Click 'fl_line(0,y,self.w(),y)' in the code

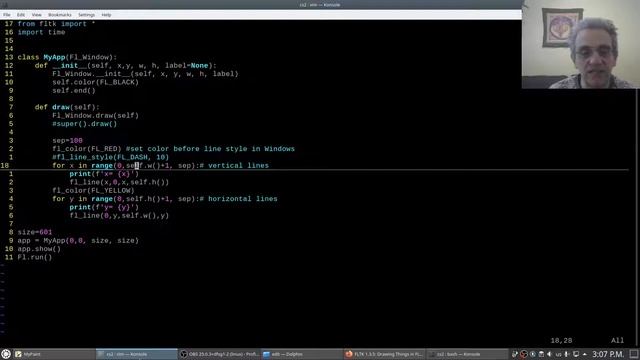pyautogui.click(x=119, y=216)
